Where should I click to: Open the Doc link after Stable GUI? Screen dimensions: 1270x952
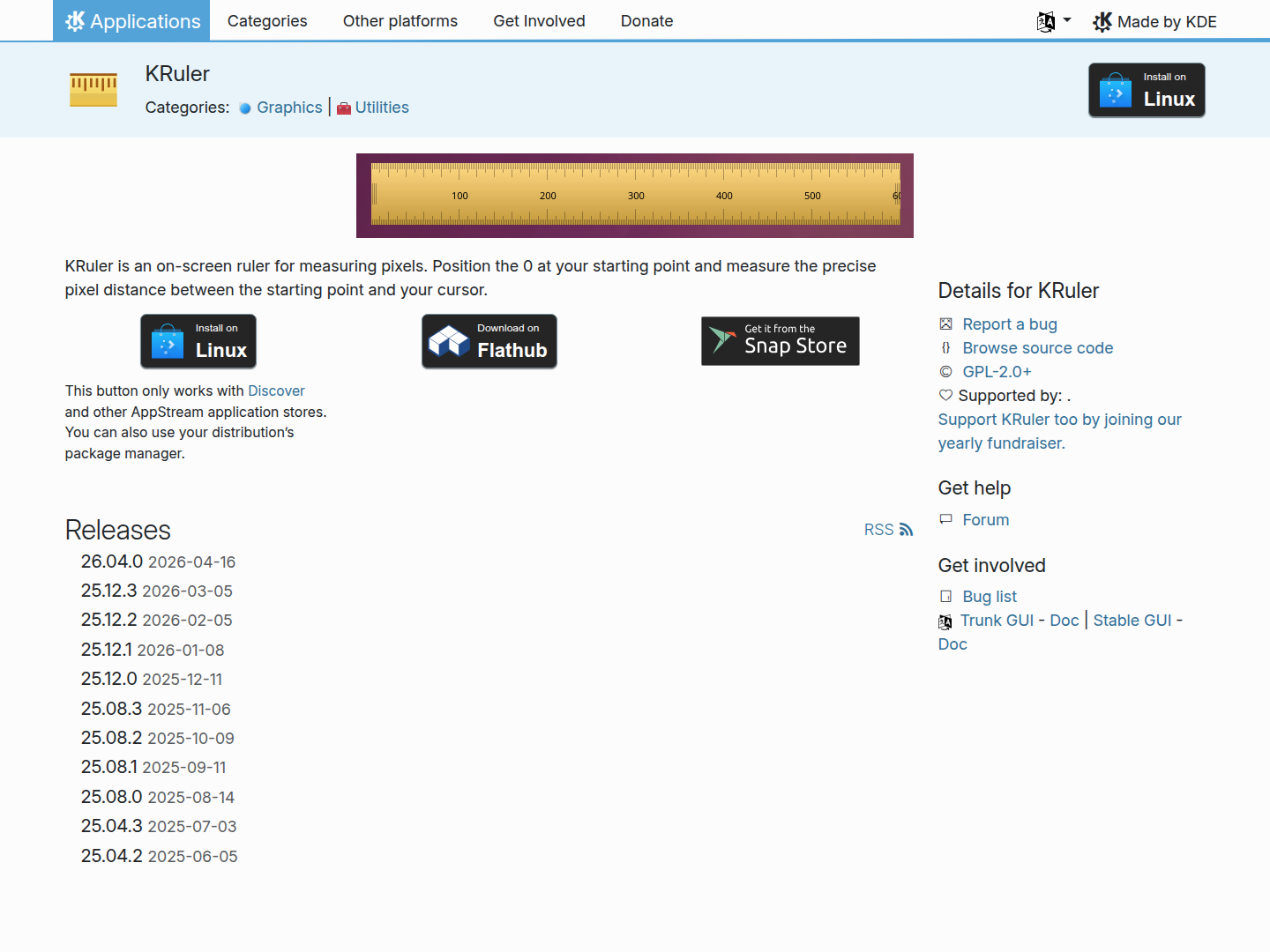(952, 644)
